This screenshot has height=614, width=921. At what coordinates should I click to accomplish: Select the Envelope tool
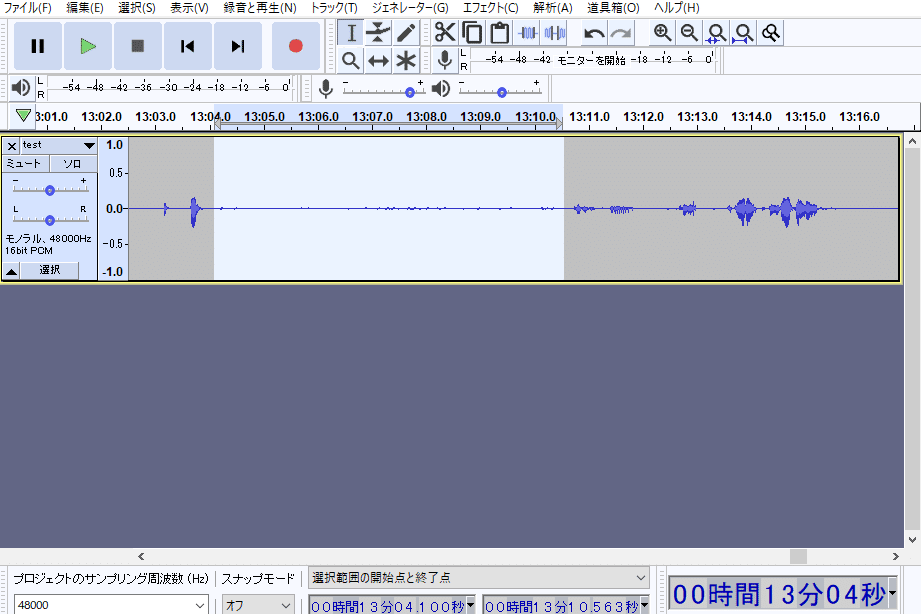tap(378, 33)
